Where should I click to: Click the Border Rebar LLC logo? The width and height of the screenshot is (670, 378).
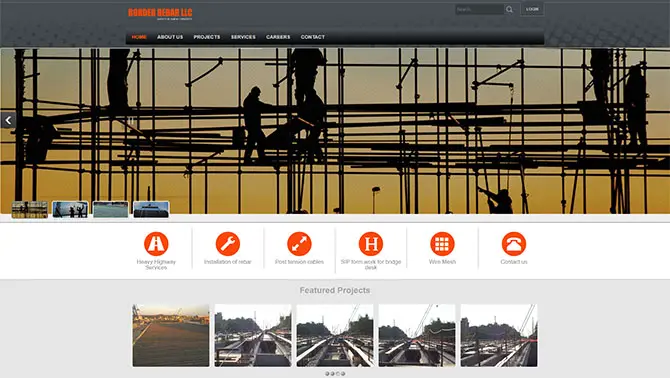(160, 14)
